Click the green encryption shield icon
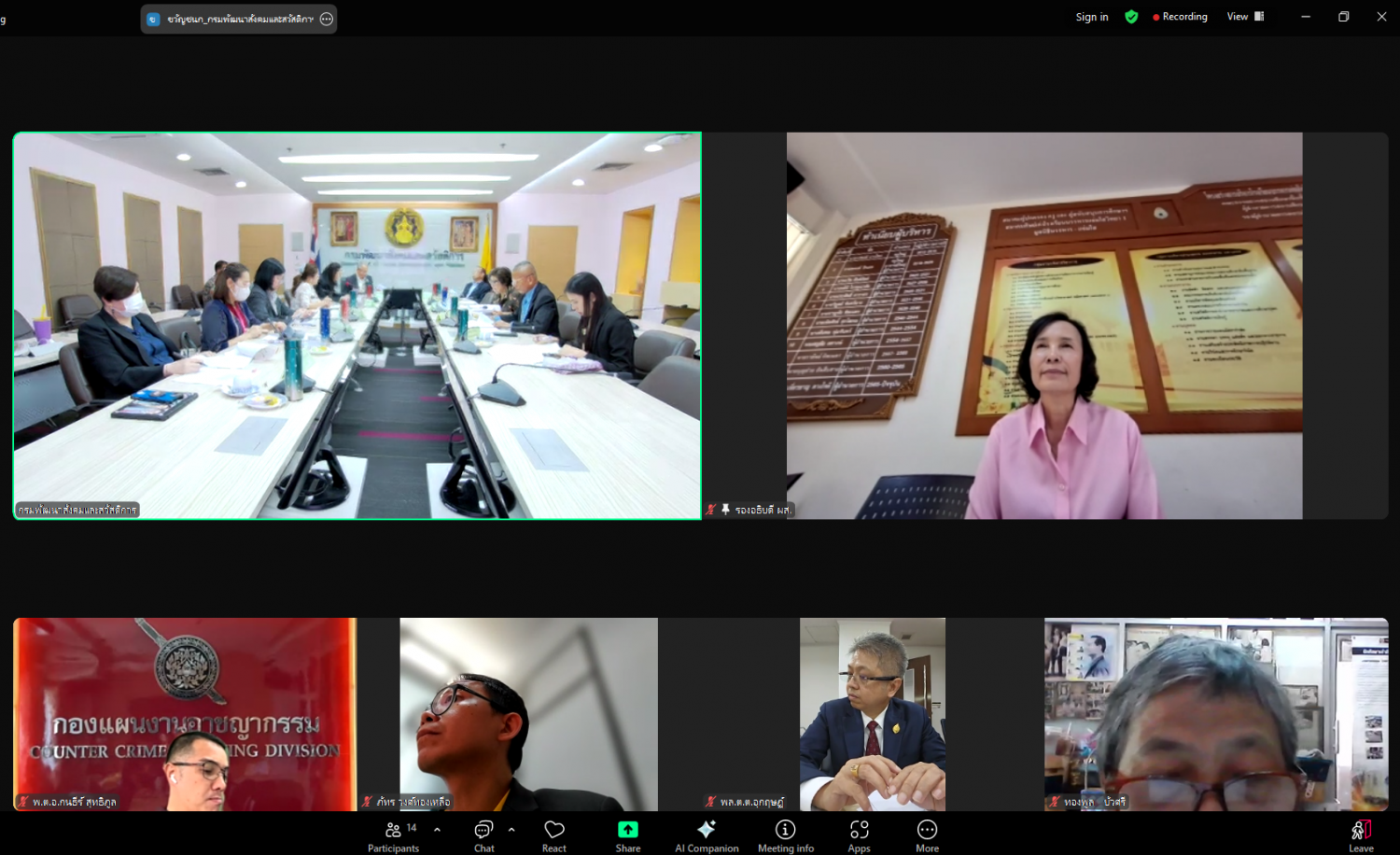The width and height of the screenshot is (1400, 855). (x=1131, y=17)
